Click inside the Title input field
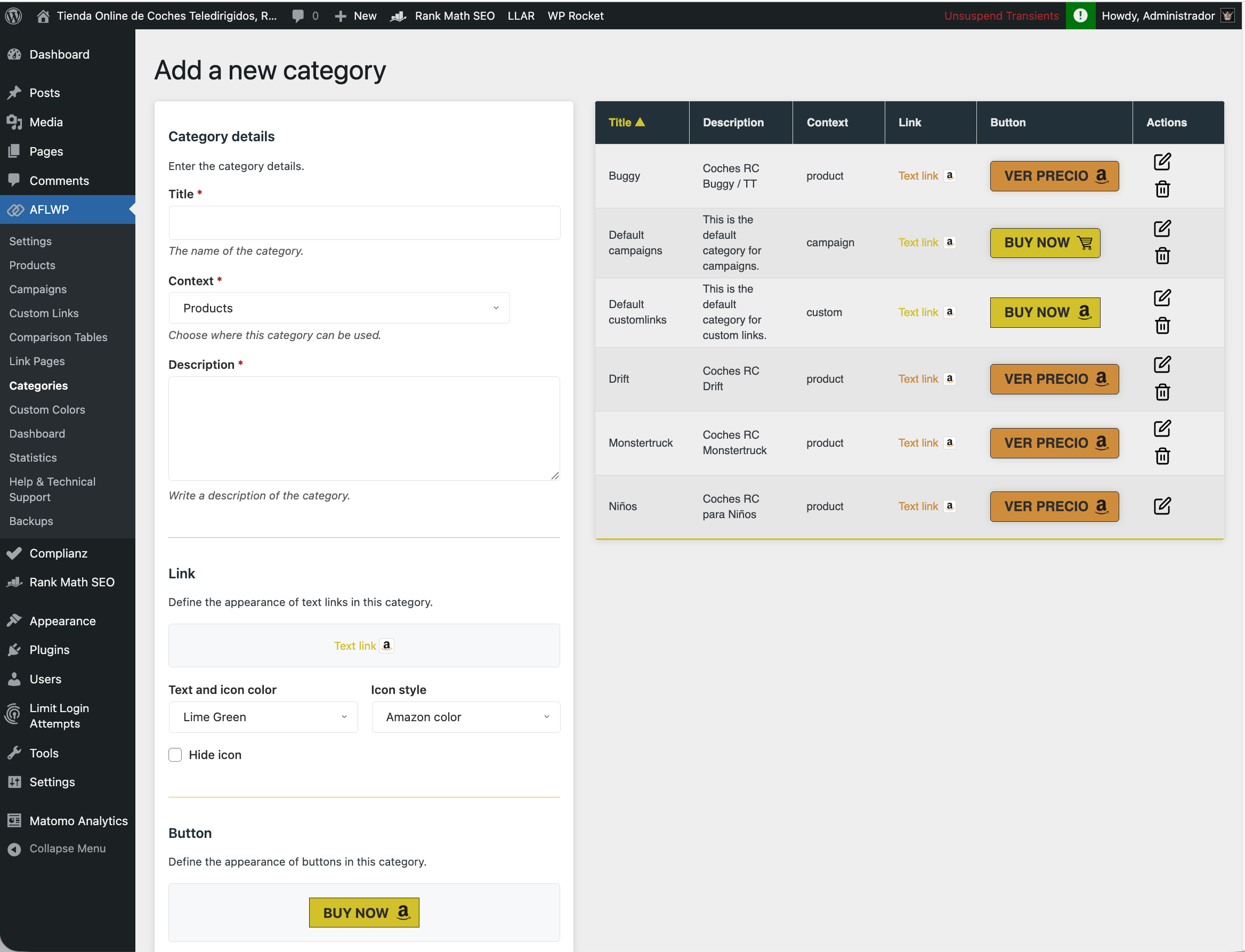The image size is (1245, 952). 364,223
